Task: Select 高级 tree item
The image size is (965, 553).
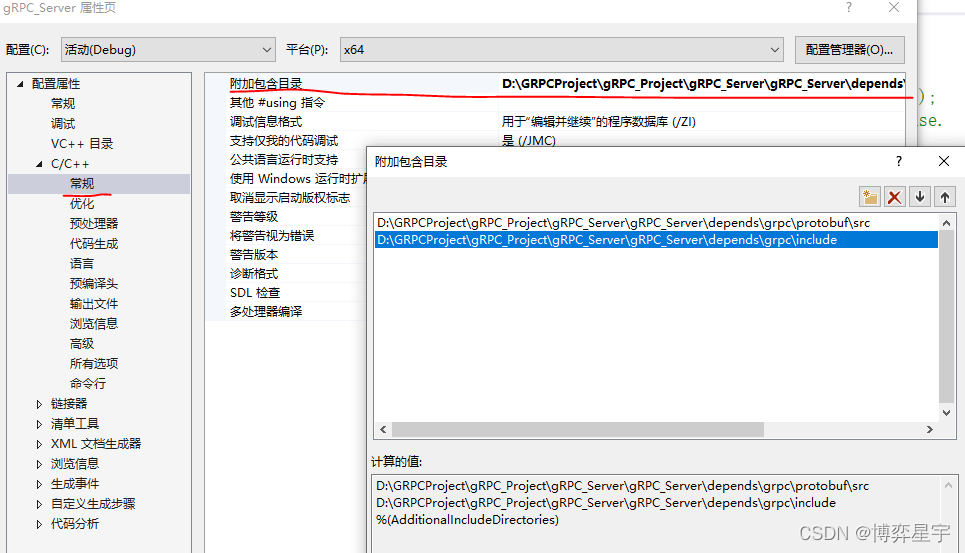Action: click(82, 344)
